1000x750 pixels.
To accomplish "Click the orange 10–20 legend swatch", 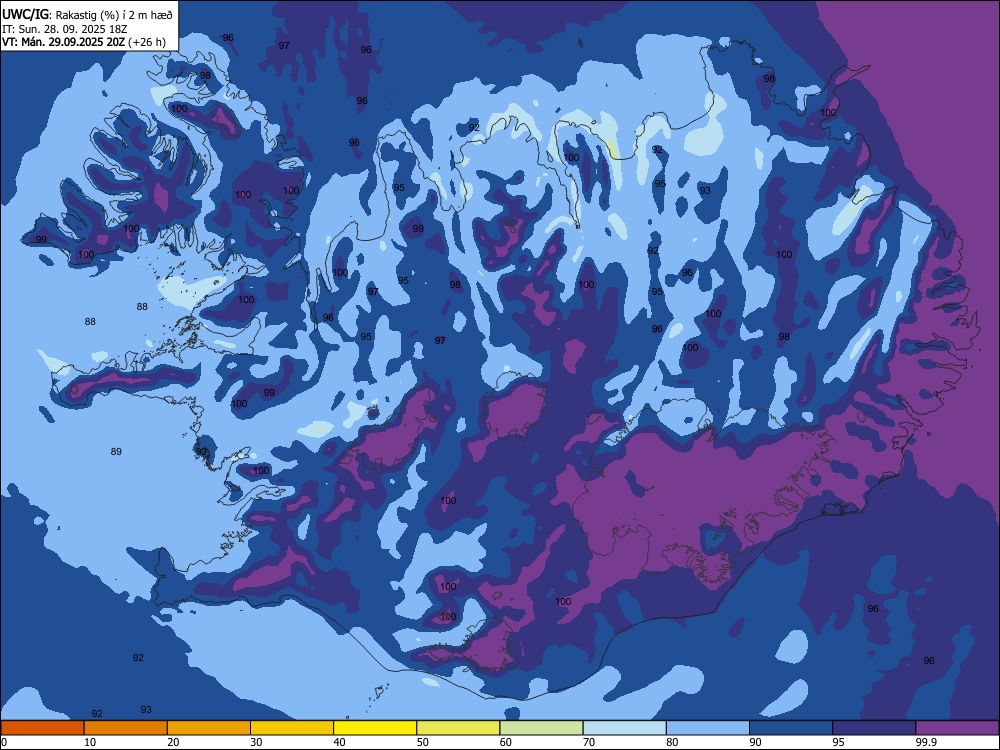I will point(126,728).
